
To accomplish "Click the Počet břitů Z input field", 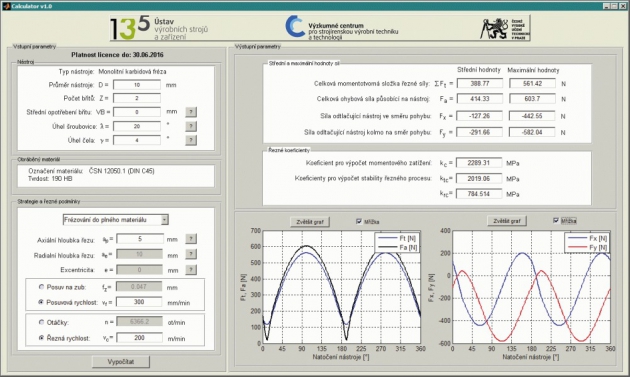I will [137, 98].
